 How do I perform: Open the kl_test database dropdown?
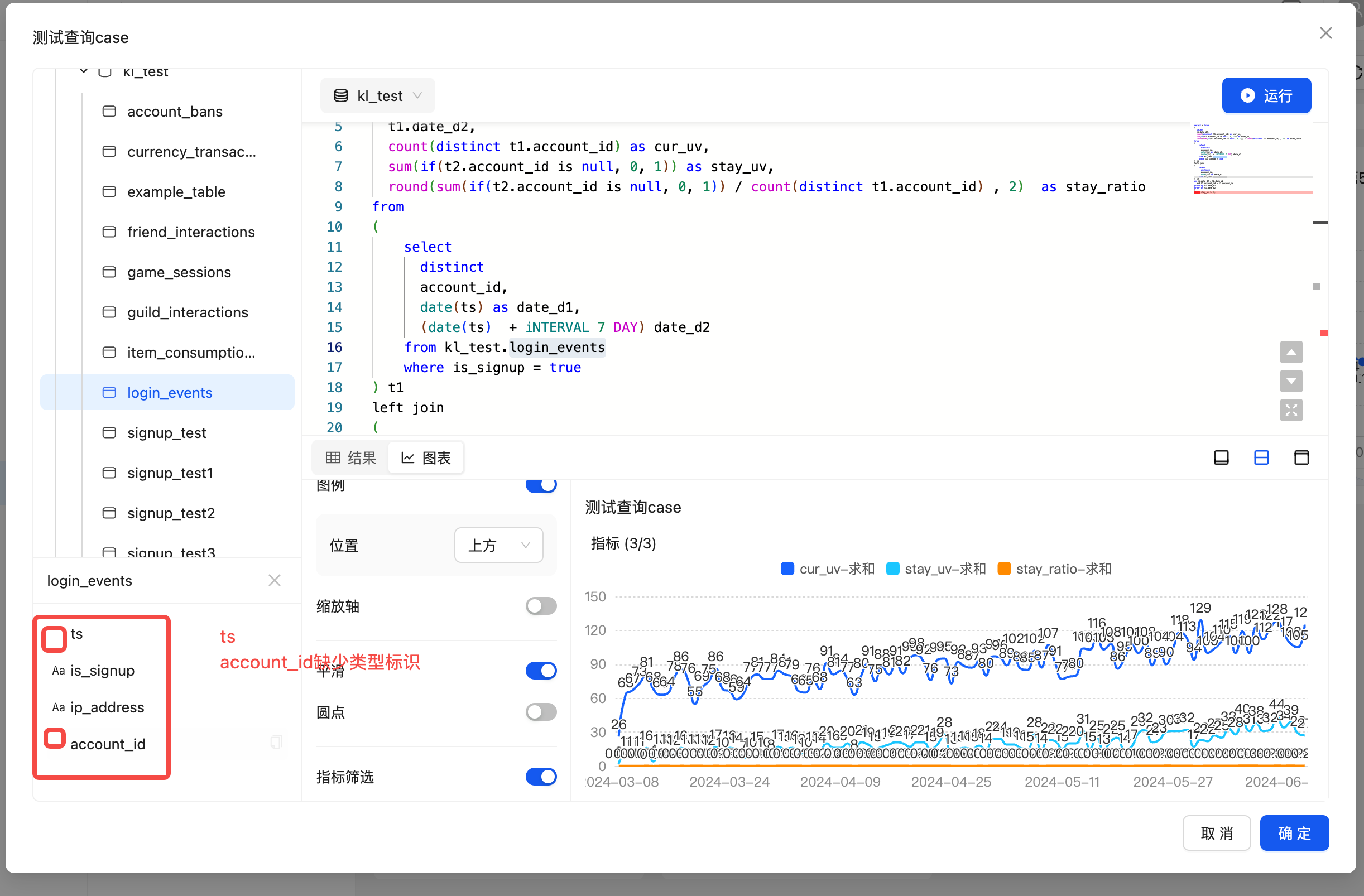tap(377, 95)
